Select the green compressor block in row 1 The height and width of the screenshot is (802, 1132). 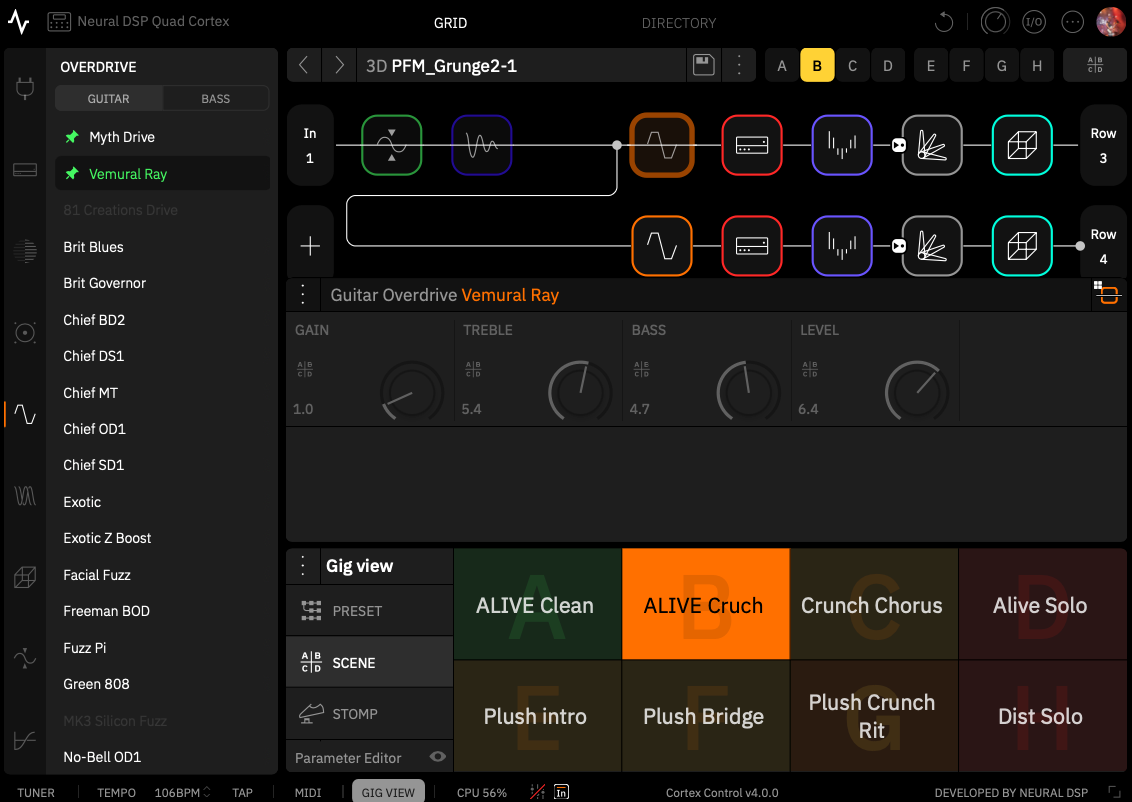[x=391, y=145]
